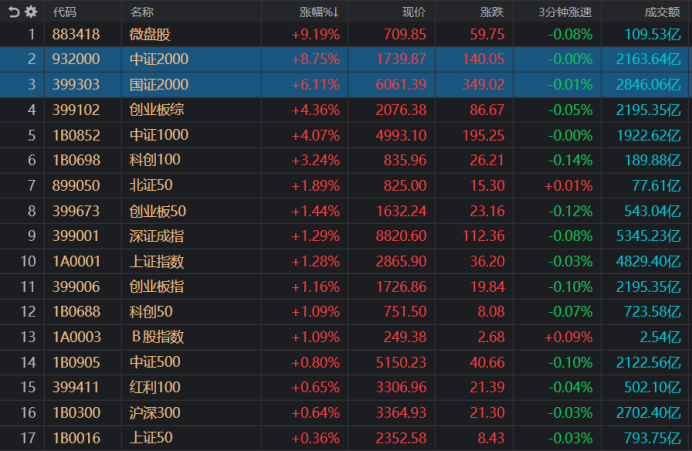Sort by 现价 column header

pos(413,12)
